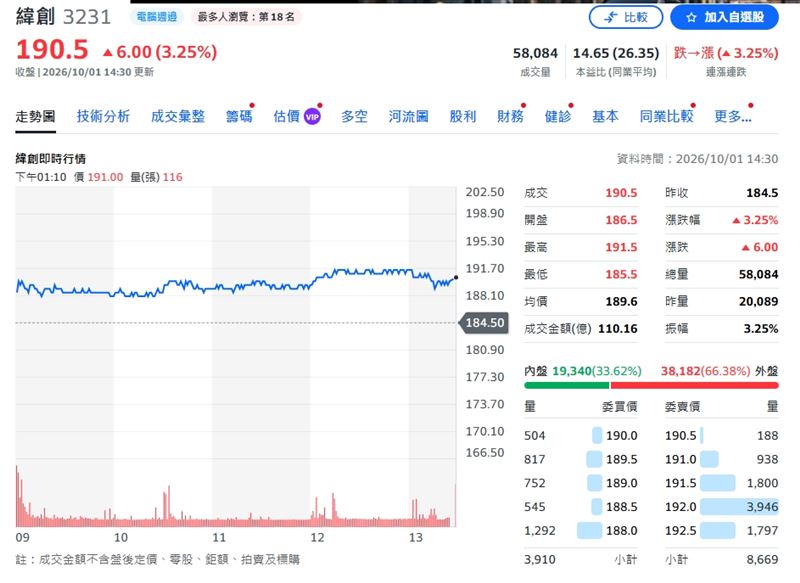Open the 河流圖 tab
Screen dimensions: 800x583
coord(408,116)
